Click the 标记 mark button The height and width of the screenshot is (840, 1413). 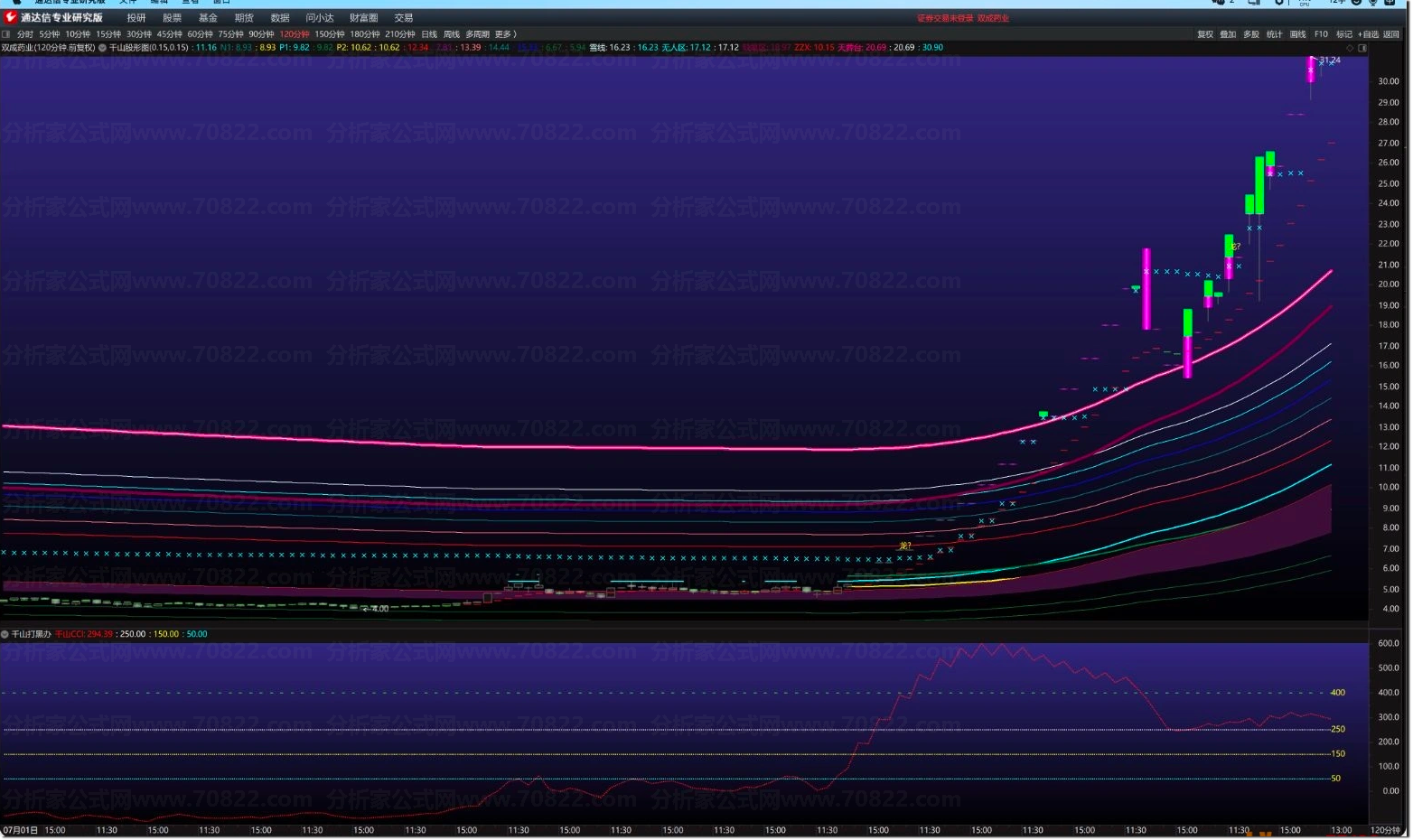tap(1344, 34)
